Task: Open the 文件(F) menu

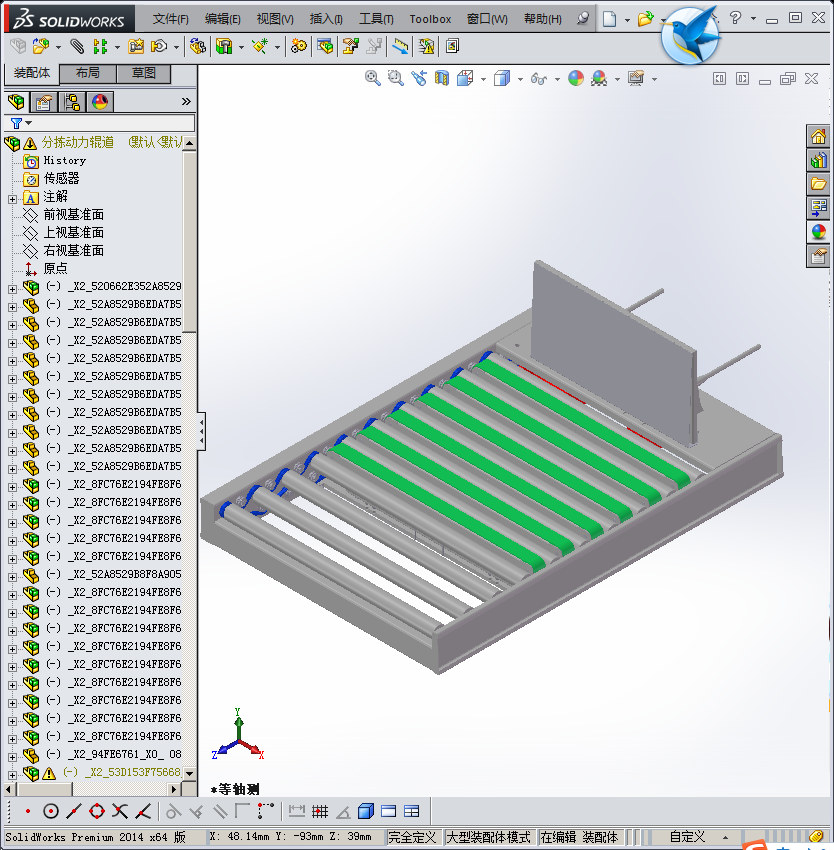Action: tap(170, 19)
